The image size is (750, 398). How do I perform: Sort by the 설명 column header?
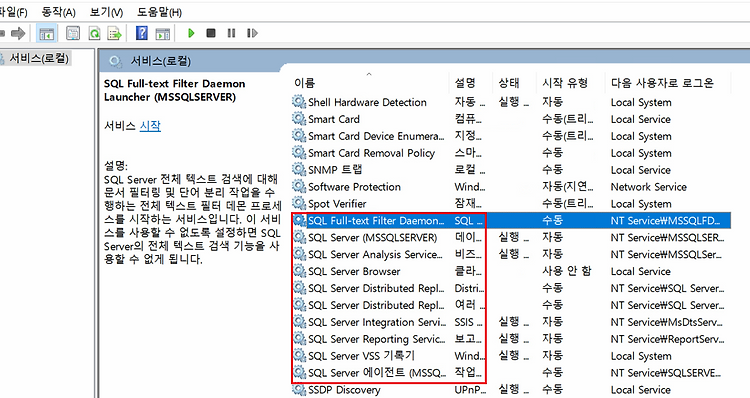click(x=465, y=83)
